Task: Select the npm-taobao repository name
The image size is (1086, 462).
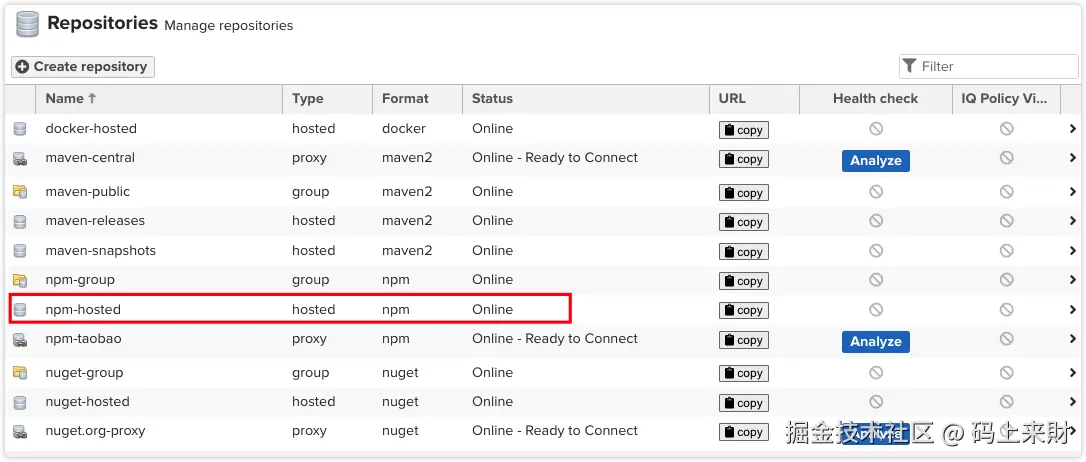Action: [83, 339]
